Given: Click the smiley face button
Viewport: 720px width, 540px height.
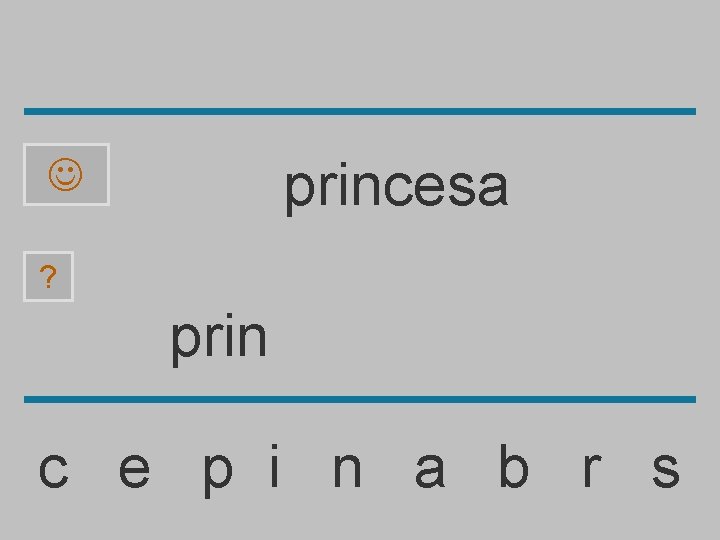Looking at the screenshot, I should [x=67, y=174].
